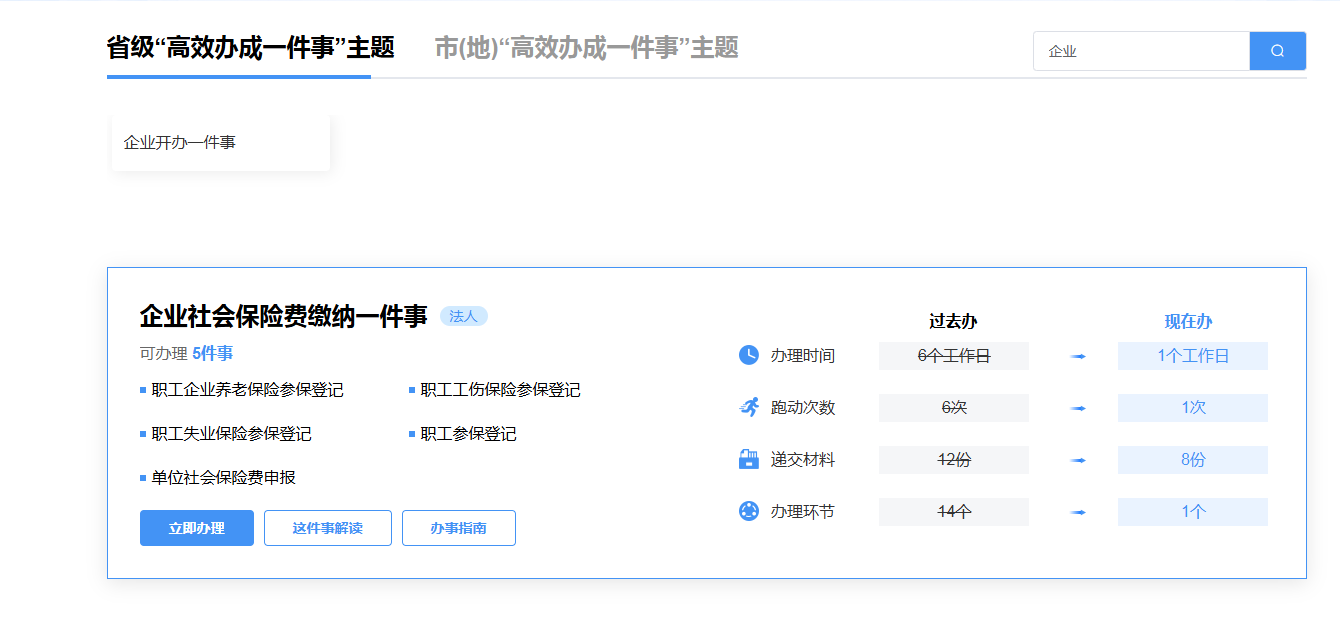Screen dimensions: 1340x618
Task: Click the arrow in the 办理时间 row
Action: (x=1078, y=356)
